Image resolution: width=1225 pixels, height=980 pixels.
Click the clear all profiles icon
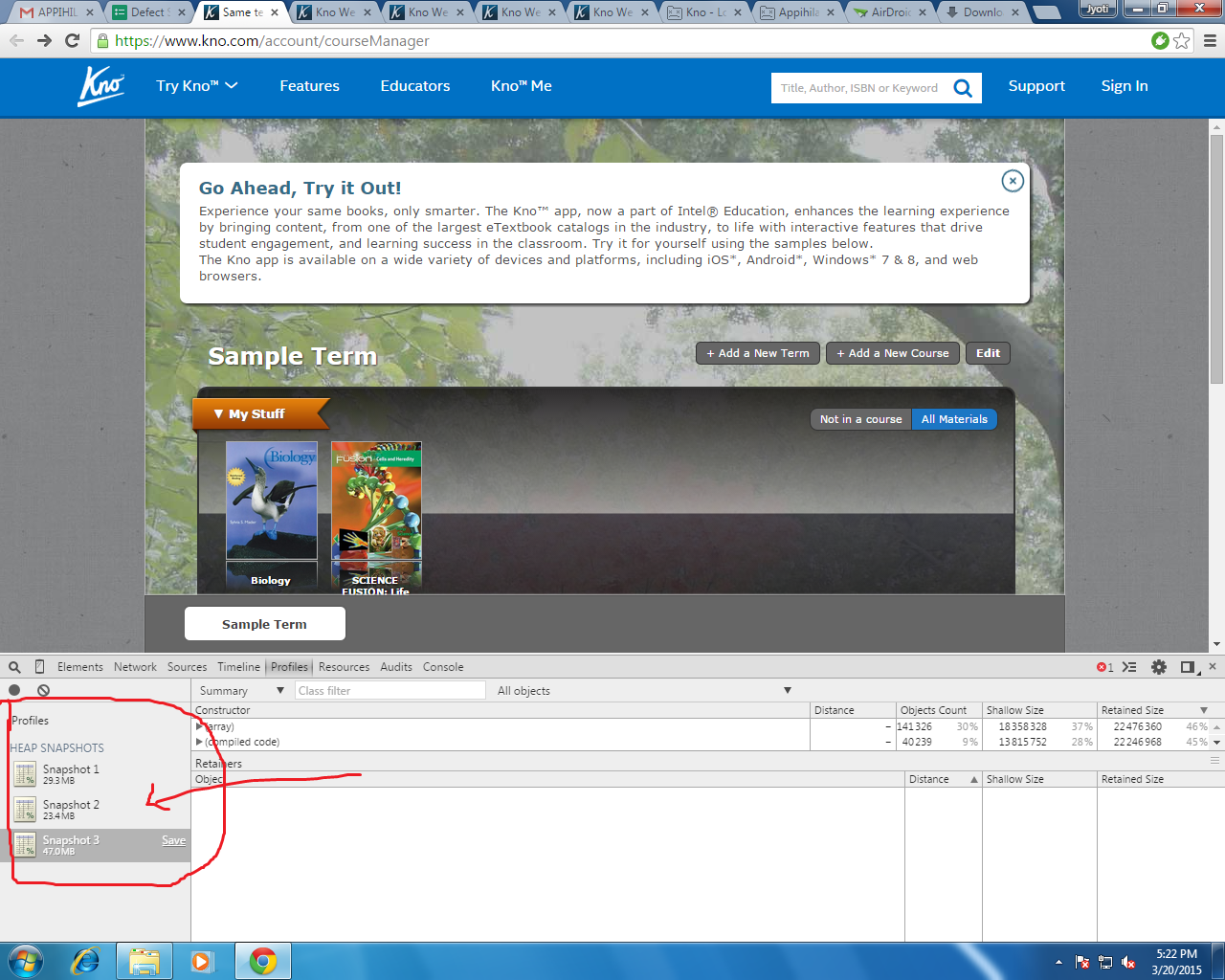pyautogui.click(x=43, y=690)
